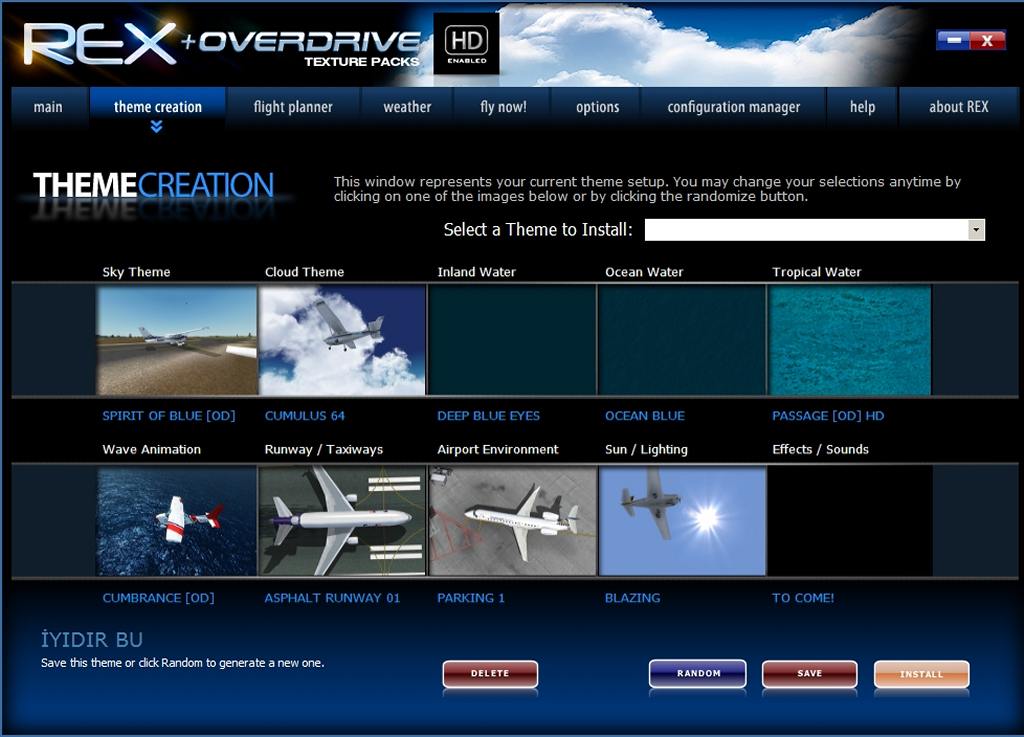Select the Inland Water texture thumbnail
The width and height of the screenshot is (1024, 737).
(x=512, y=341)
